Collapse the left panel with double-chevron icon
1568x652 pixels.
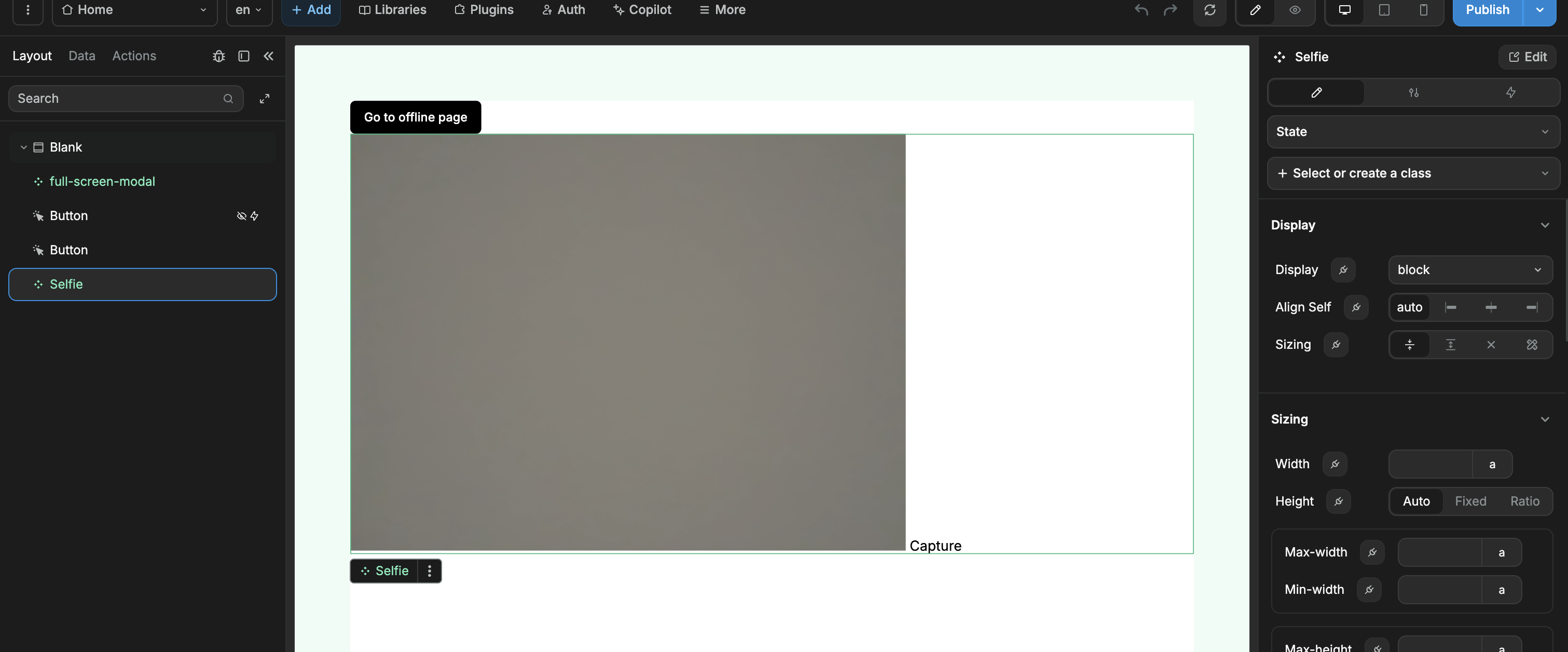tap(268, 56)
